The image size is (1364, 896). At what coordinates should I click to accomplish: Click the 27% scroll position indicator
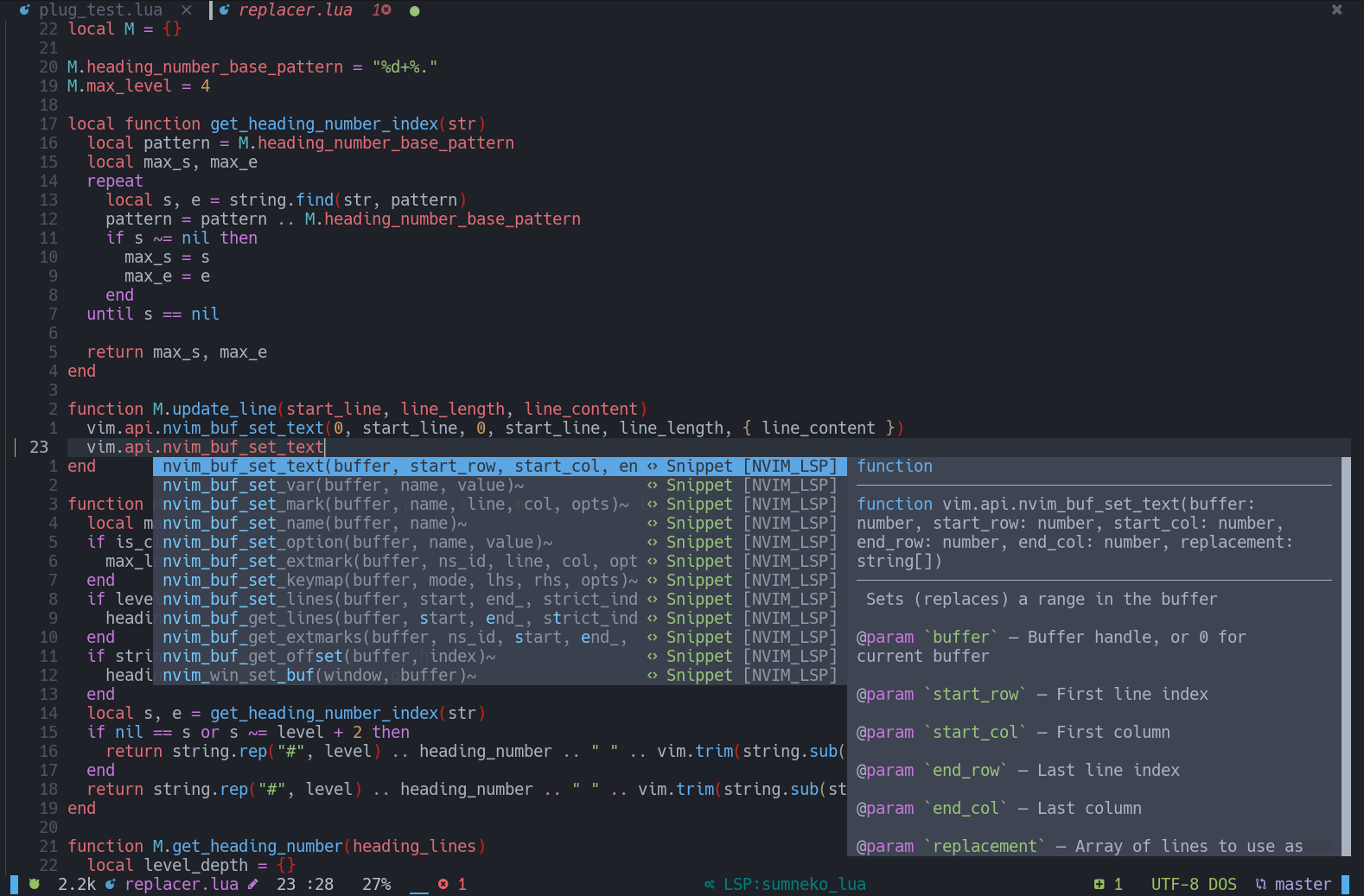pyautogui.click(x=377, y=884)
